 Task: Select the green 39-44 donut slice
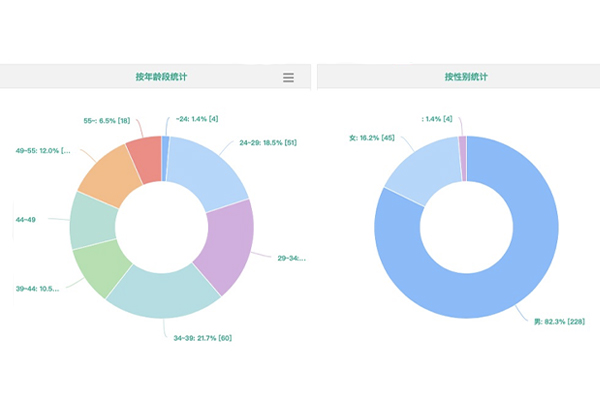tap(101, 267)
